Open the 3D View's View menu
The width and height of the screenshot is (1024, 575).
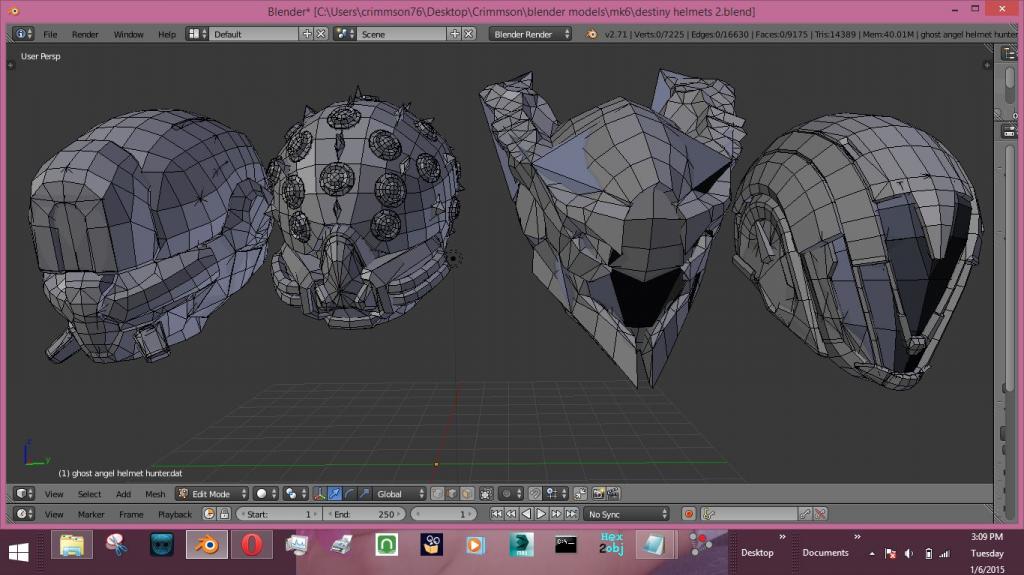pyautogui.click(x=54, y=494)
